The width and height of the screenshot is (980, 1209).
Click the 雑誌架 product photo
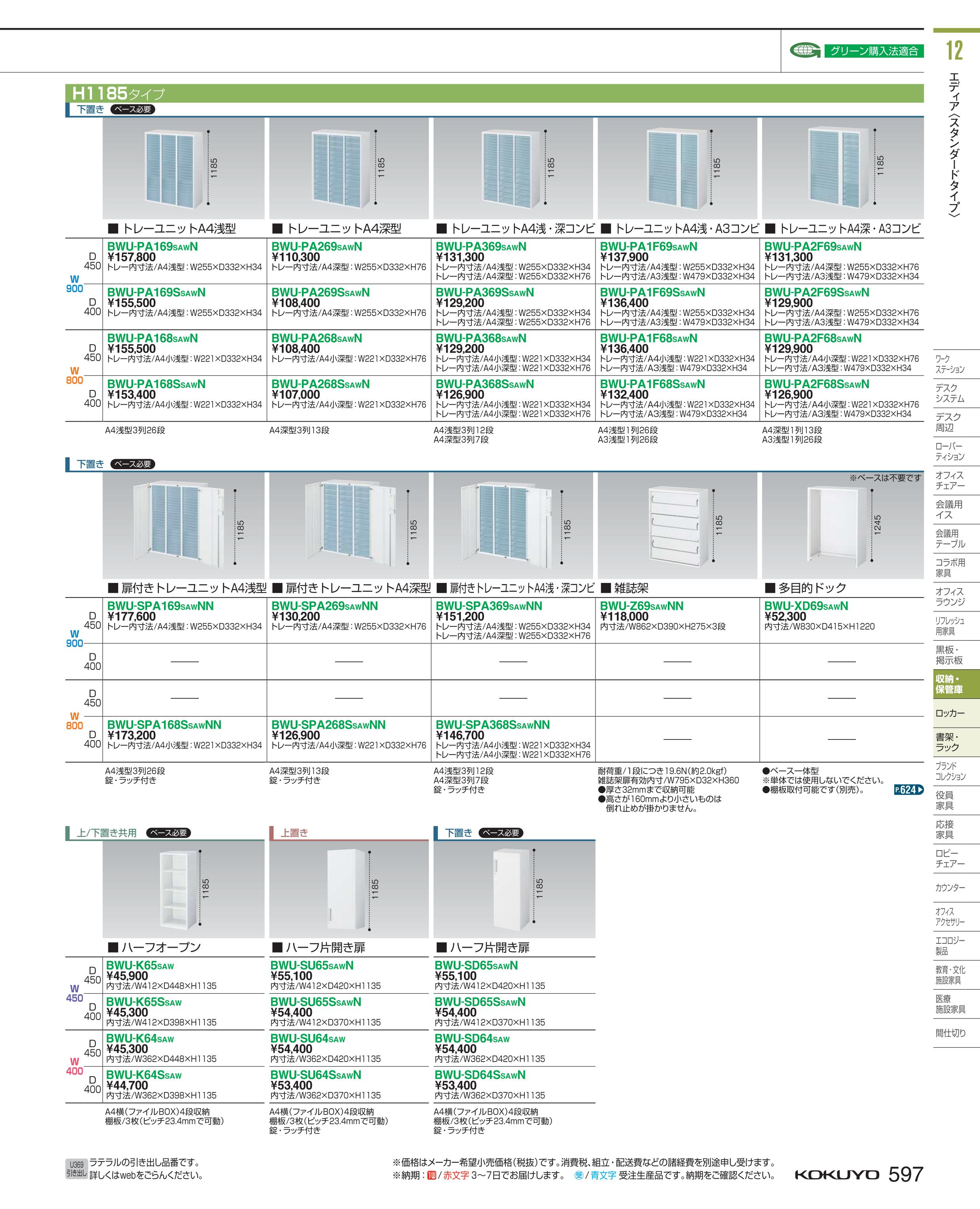pyautogui.click(x=677, y=525)
